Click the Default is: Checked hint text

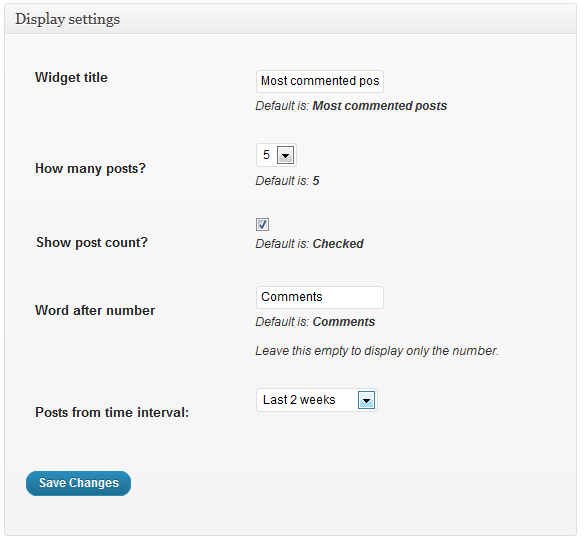point(309,244)
